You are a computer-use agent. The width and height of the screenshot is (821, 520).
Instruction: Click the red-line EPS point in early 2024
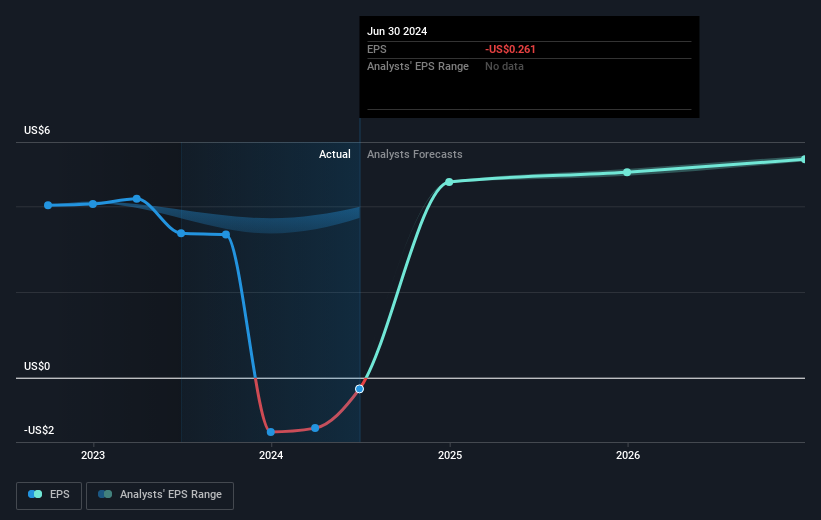tap(315, 428)
